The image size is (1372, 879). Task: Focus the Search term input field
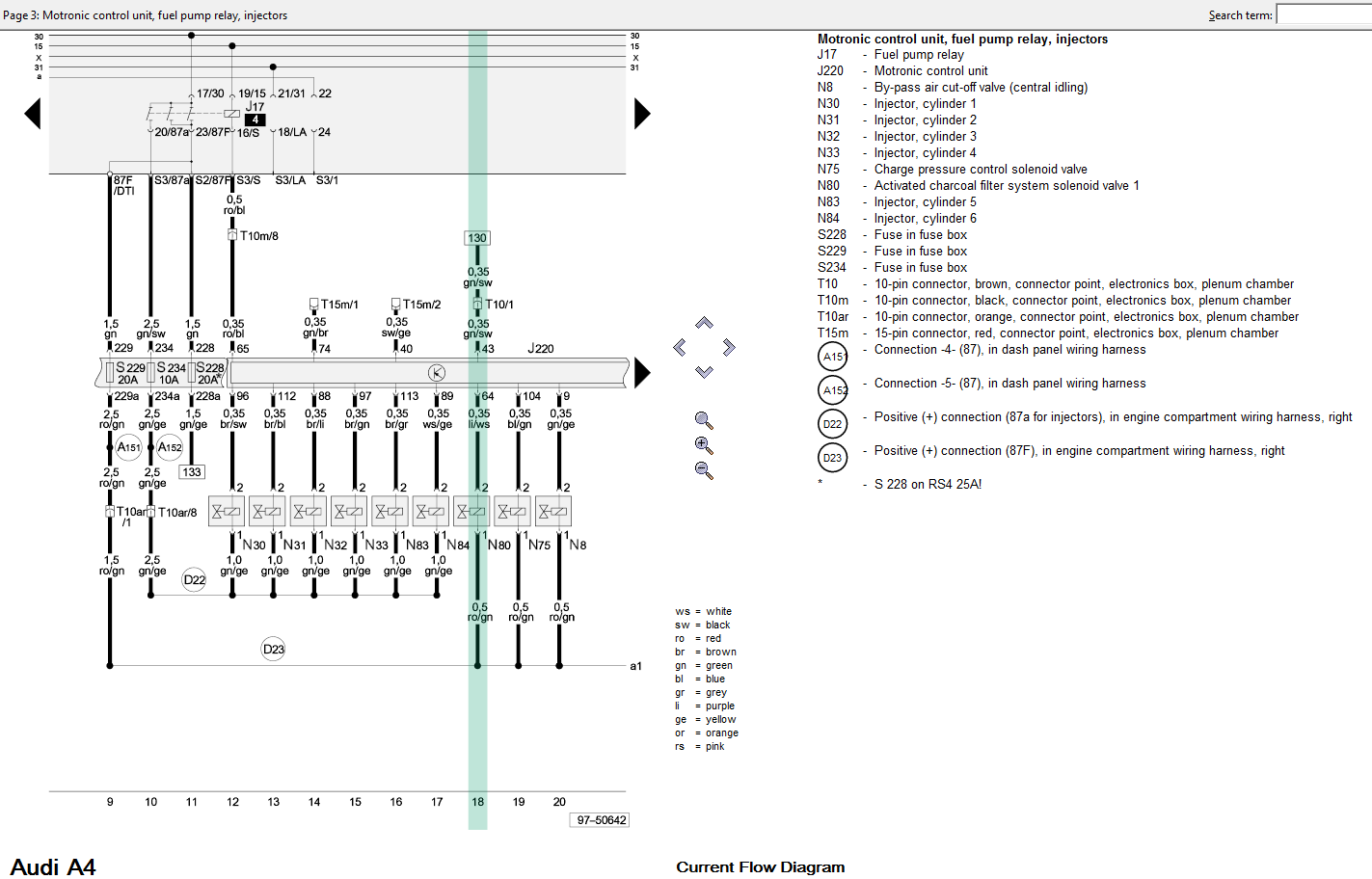pos(1323,14)
